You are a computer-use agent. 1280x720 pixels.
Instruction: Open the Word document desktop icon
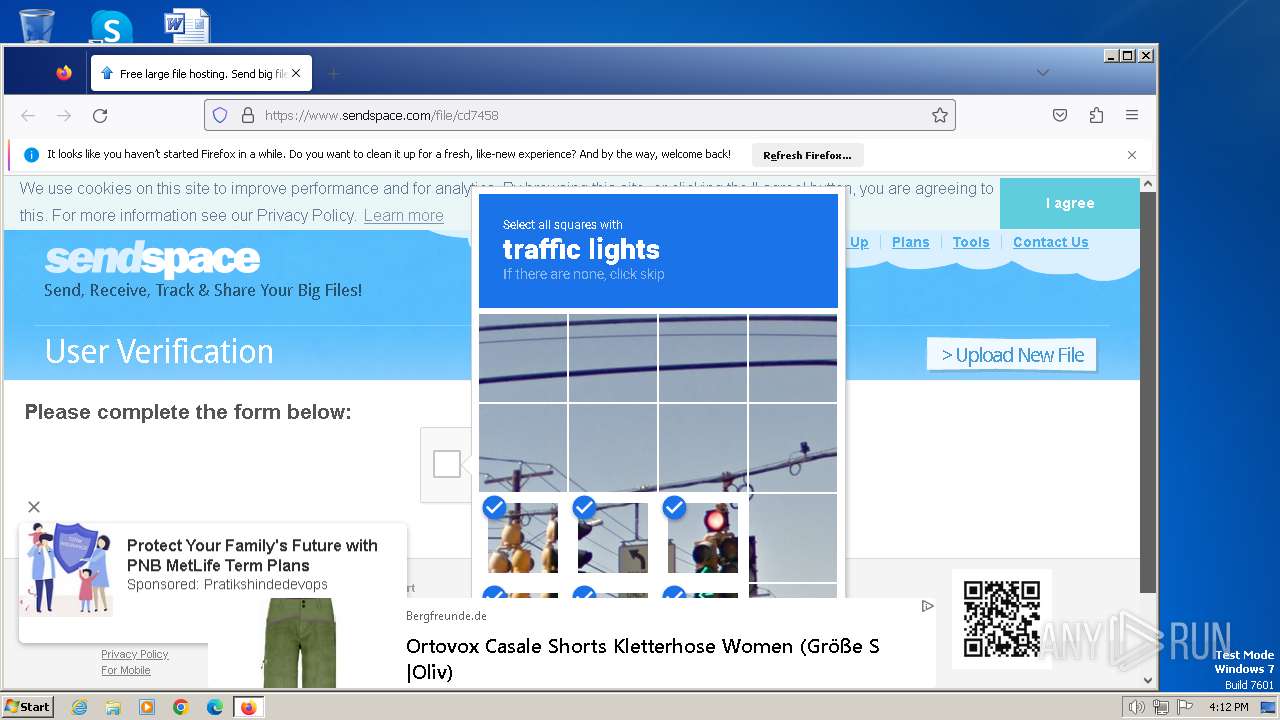click(187, 25)
